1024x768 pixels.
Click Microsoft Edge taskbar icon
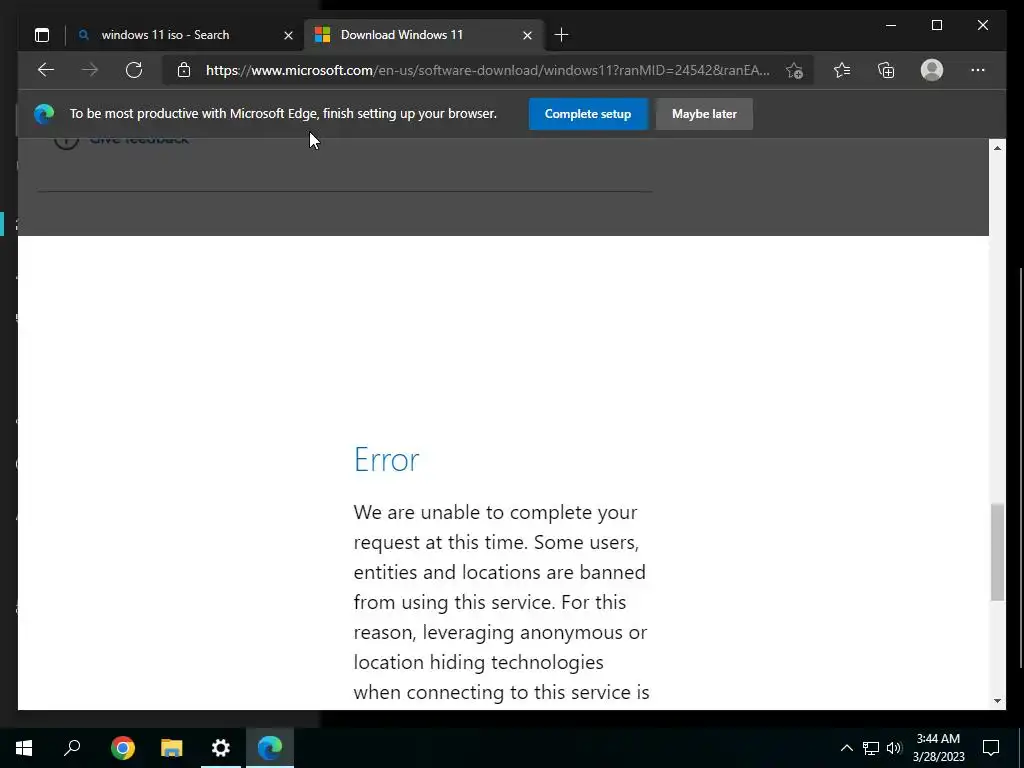270,748
